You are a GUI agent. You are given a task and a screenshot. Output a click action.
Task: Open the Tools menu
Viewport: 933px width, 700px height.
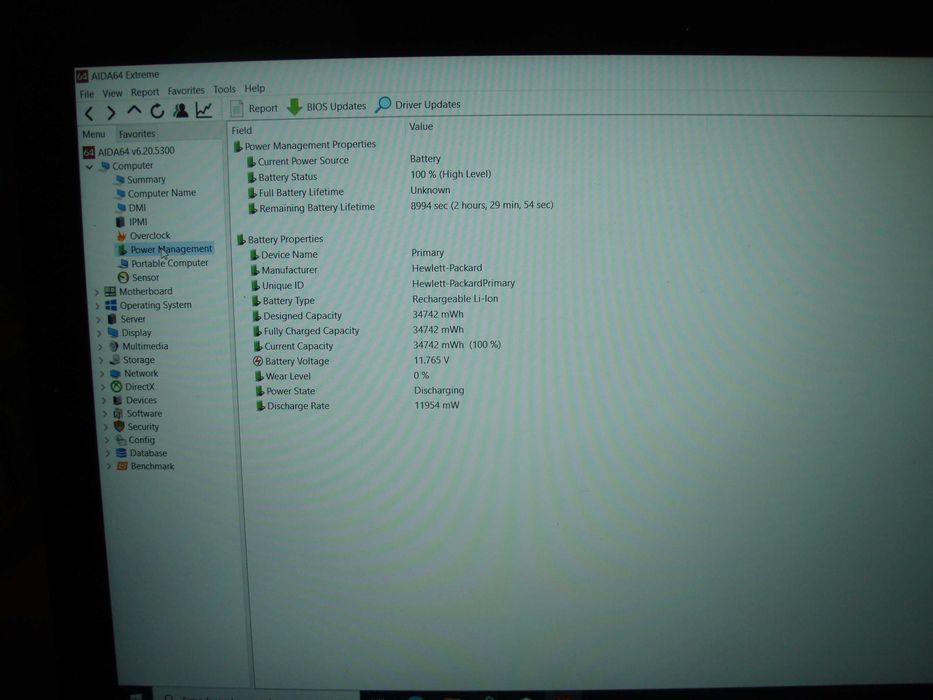[x=224, y=89]
